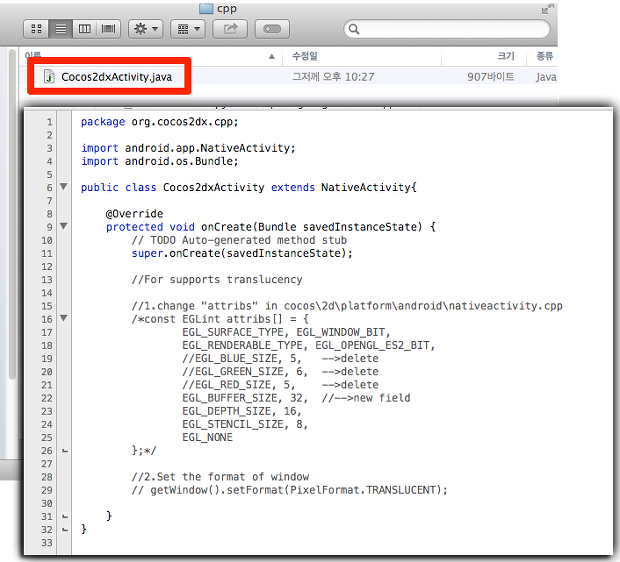The height and width of the screenshot is (562, 620).
Task: Click the sort direction arrow in name column
Action: tap(272, 56)
